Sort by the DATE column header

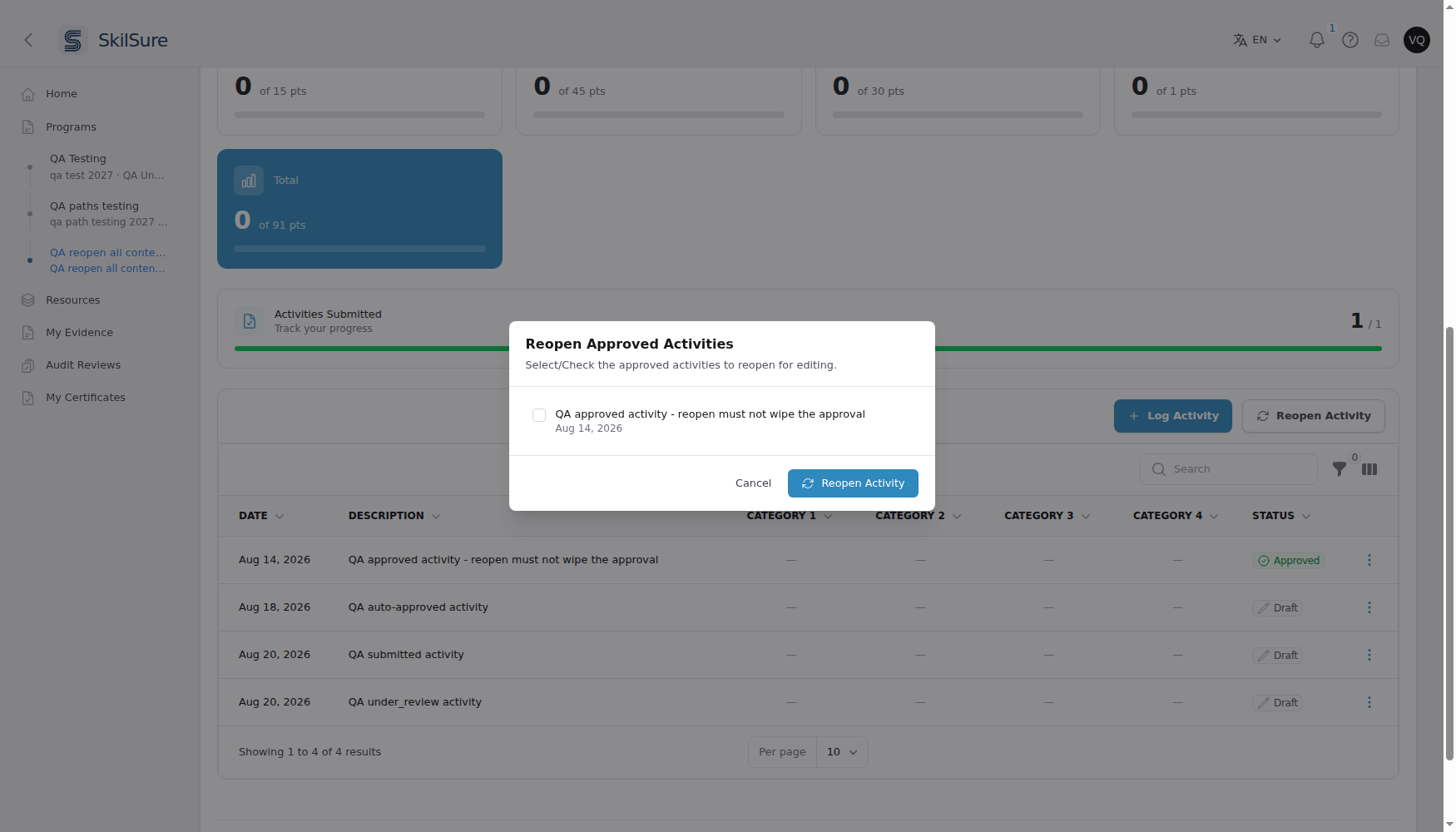click(x=261, y=516)
